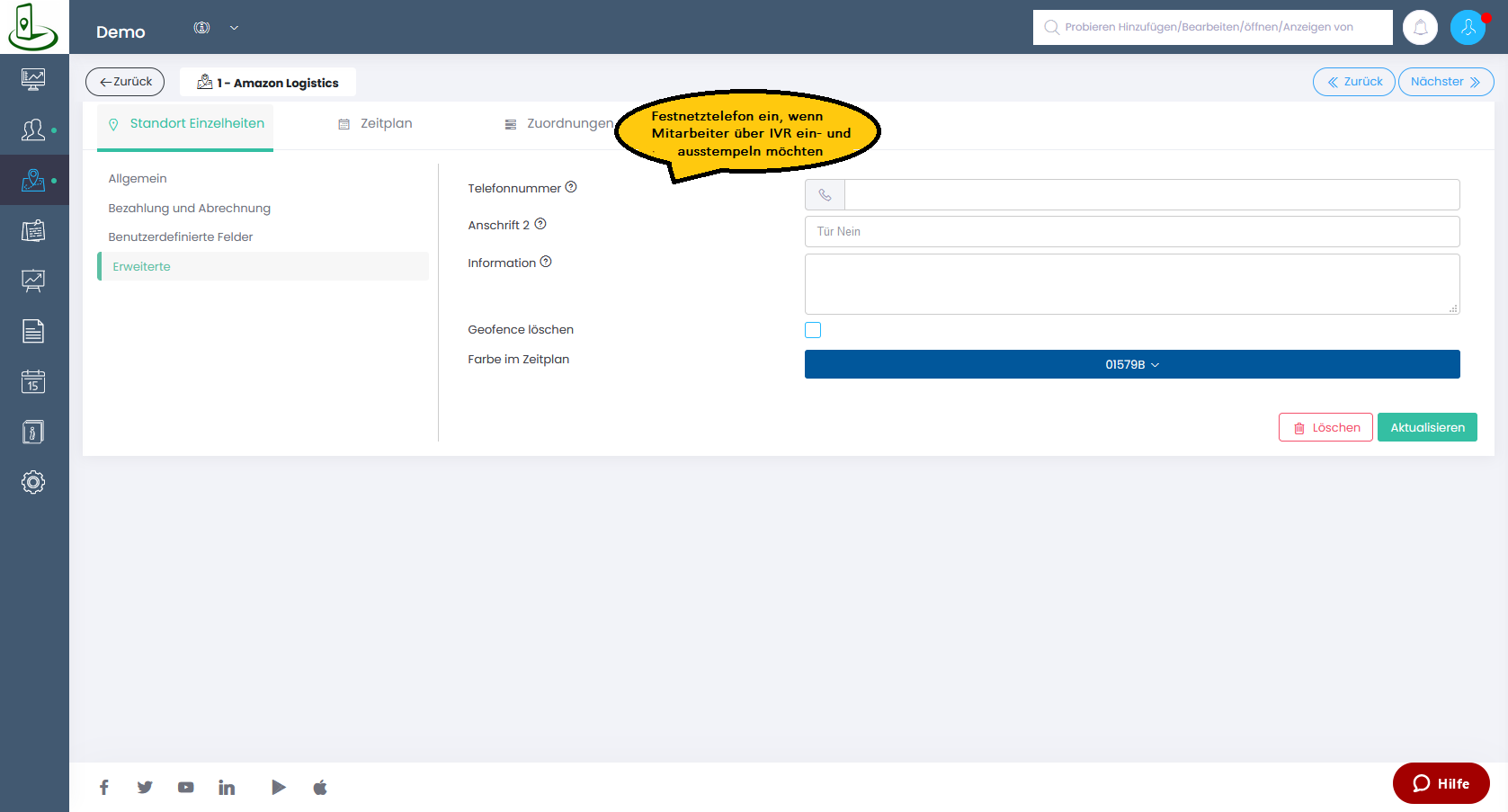1508x812 pixels.
Task: Click the Aktualisieren button
Action: 1426,427
